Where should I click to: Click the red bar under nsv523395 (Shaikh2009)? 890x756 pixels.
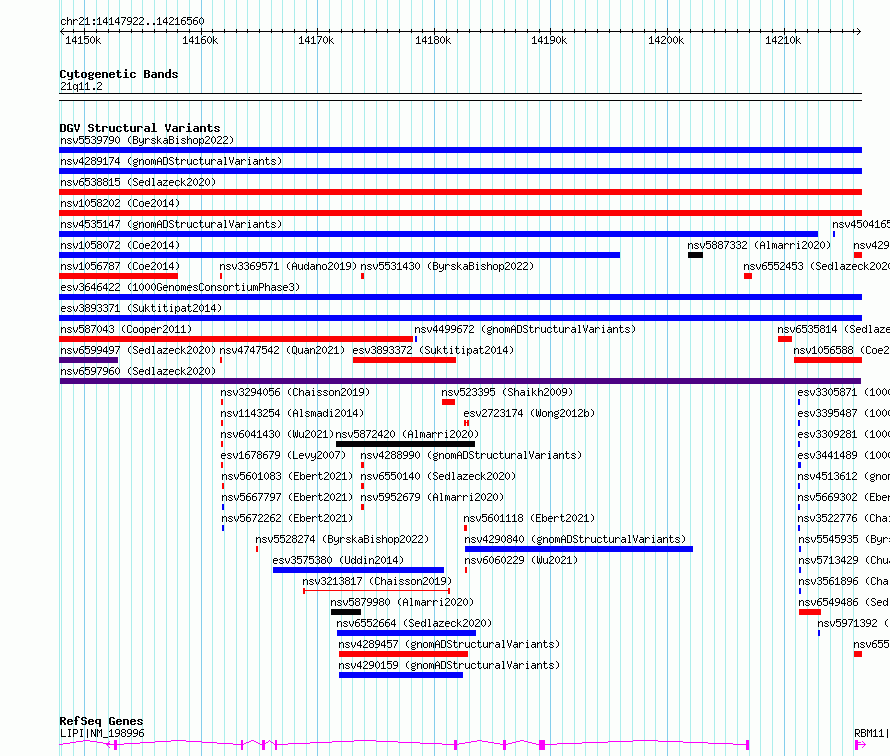click(448, 402)
